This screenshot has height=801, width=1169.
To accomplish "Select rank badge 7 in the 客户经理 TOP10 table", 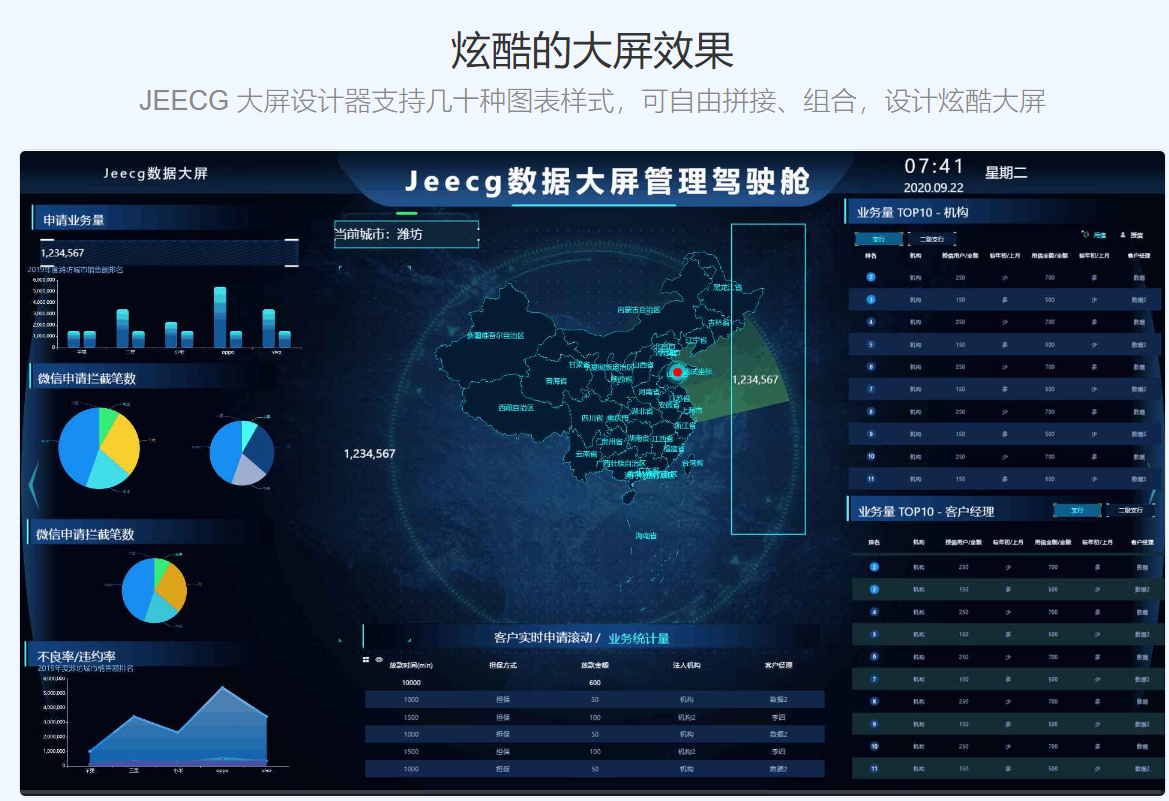I will [875, 679].
